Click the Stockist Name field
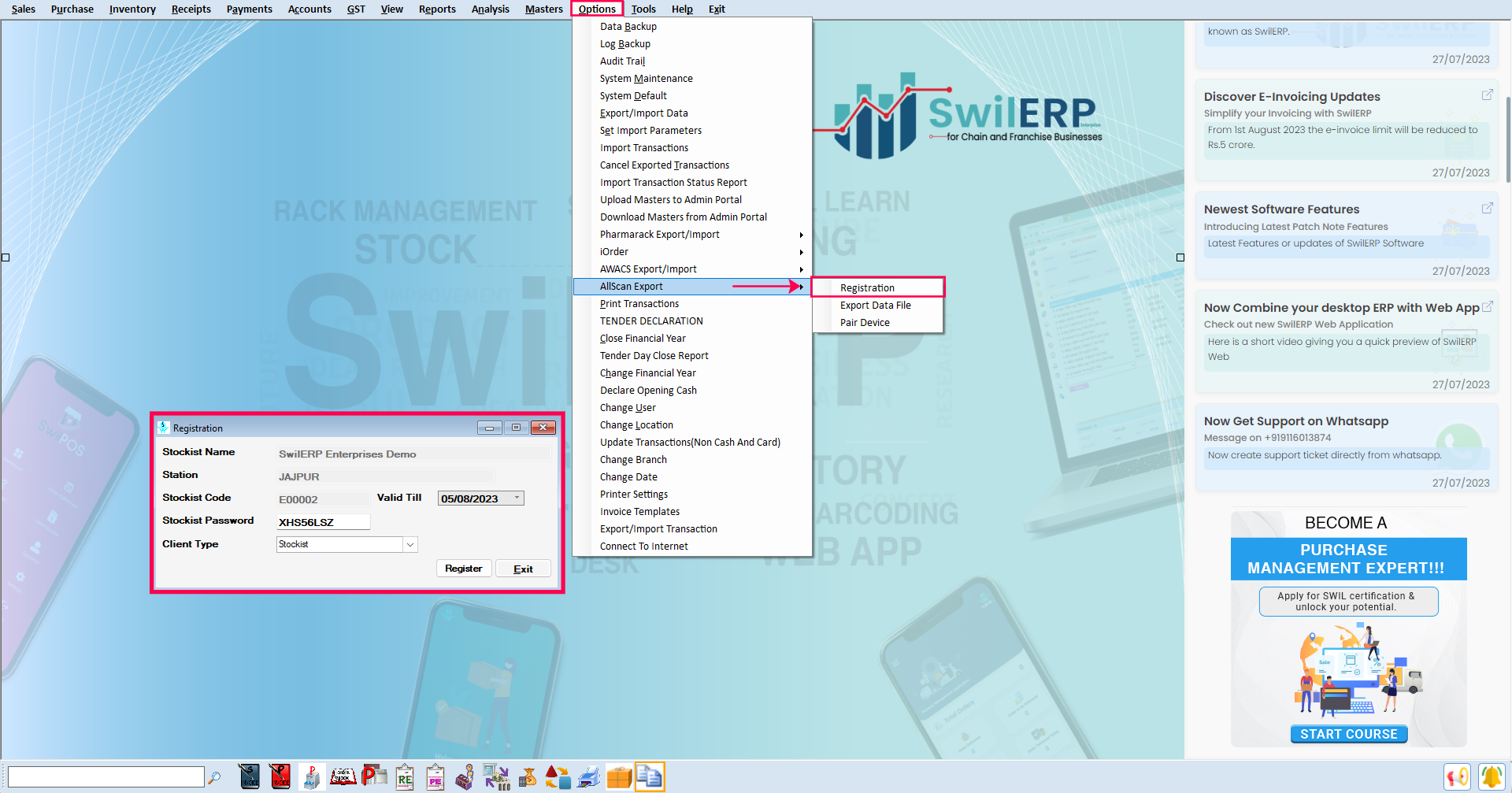The image size is (1512, 793). (x=413, y=454)
